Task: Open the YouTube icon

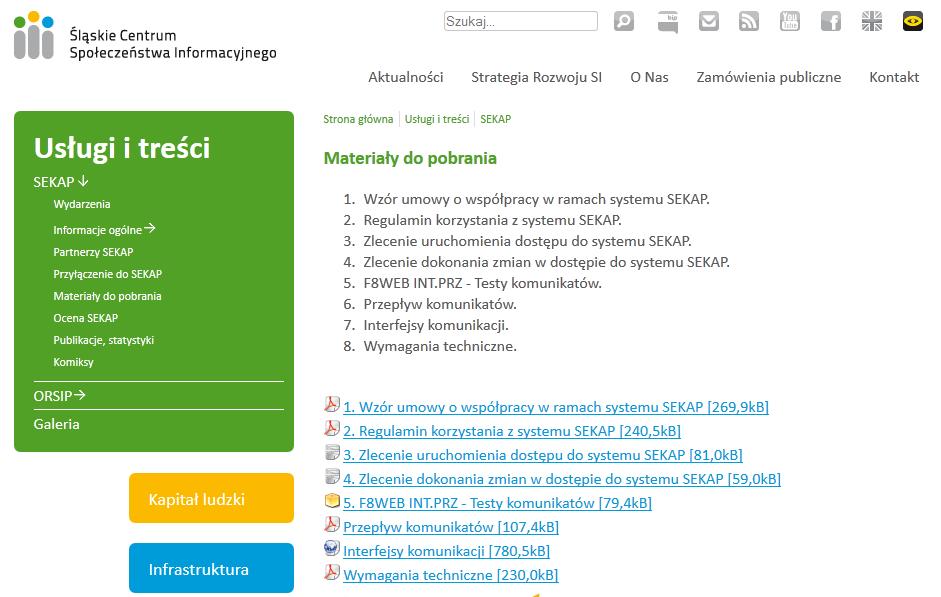Action: [x=790, y=21]
